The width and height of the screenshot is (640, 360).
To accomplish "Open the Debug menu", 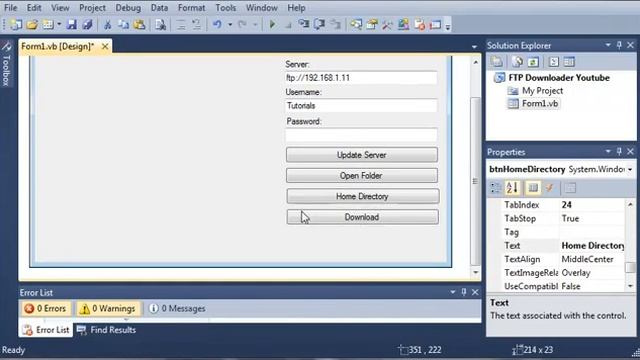I will tap(128, 8).
